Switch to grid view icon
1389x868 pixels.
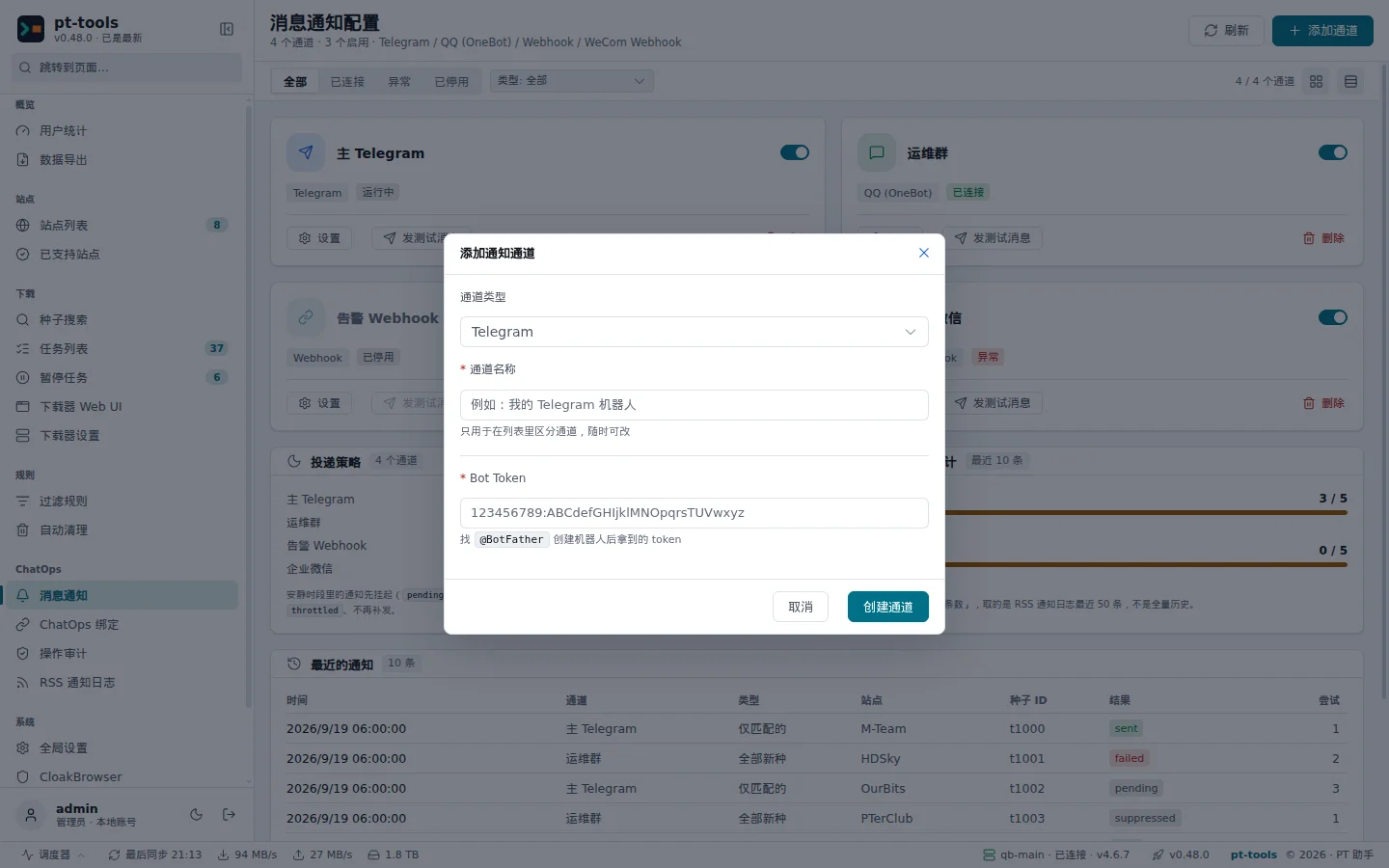coord(1316,82)
